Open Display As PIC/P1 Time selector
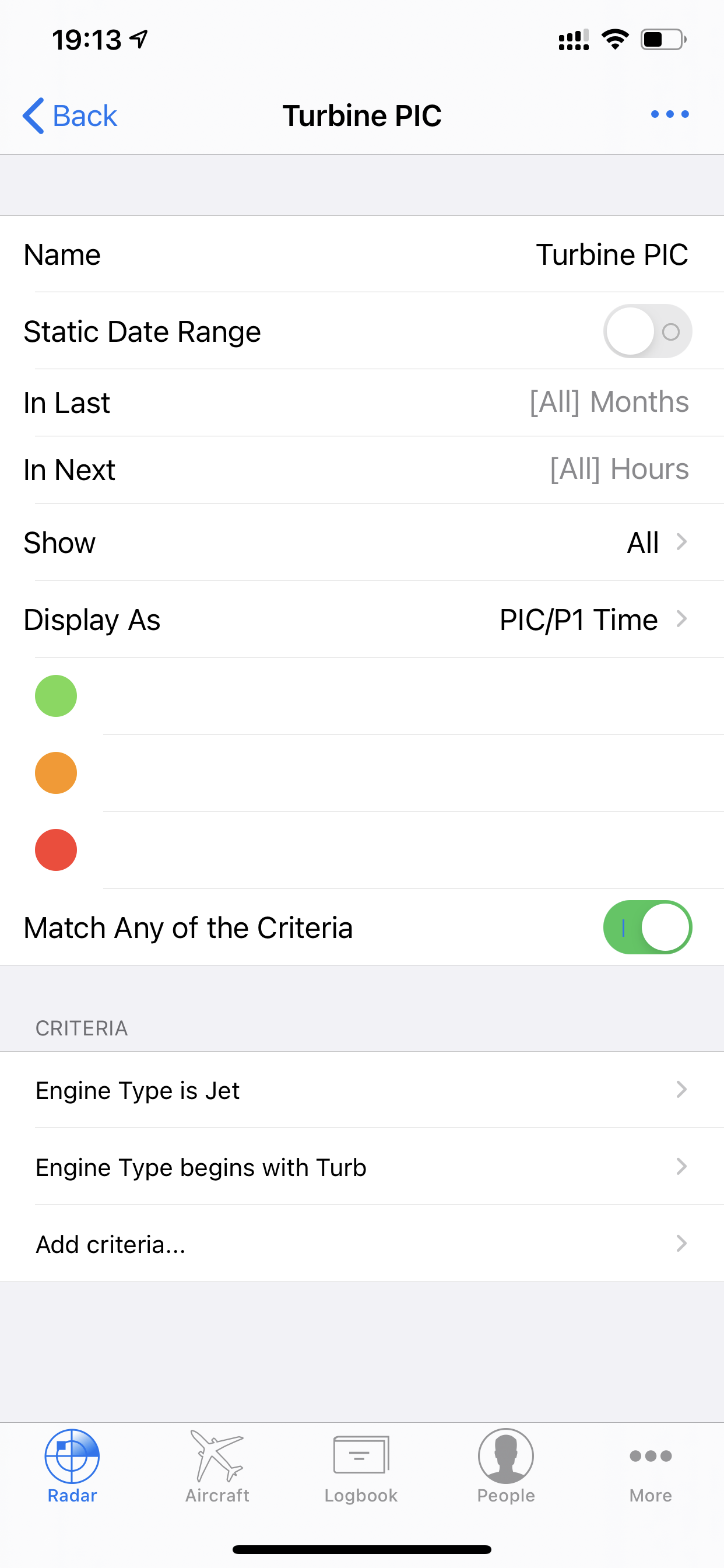The image size is (724, 1568). 361,619
